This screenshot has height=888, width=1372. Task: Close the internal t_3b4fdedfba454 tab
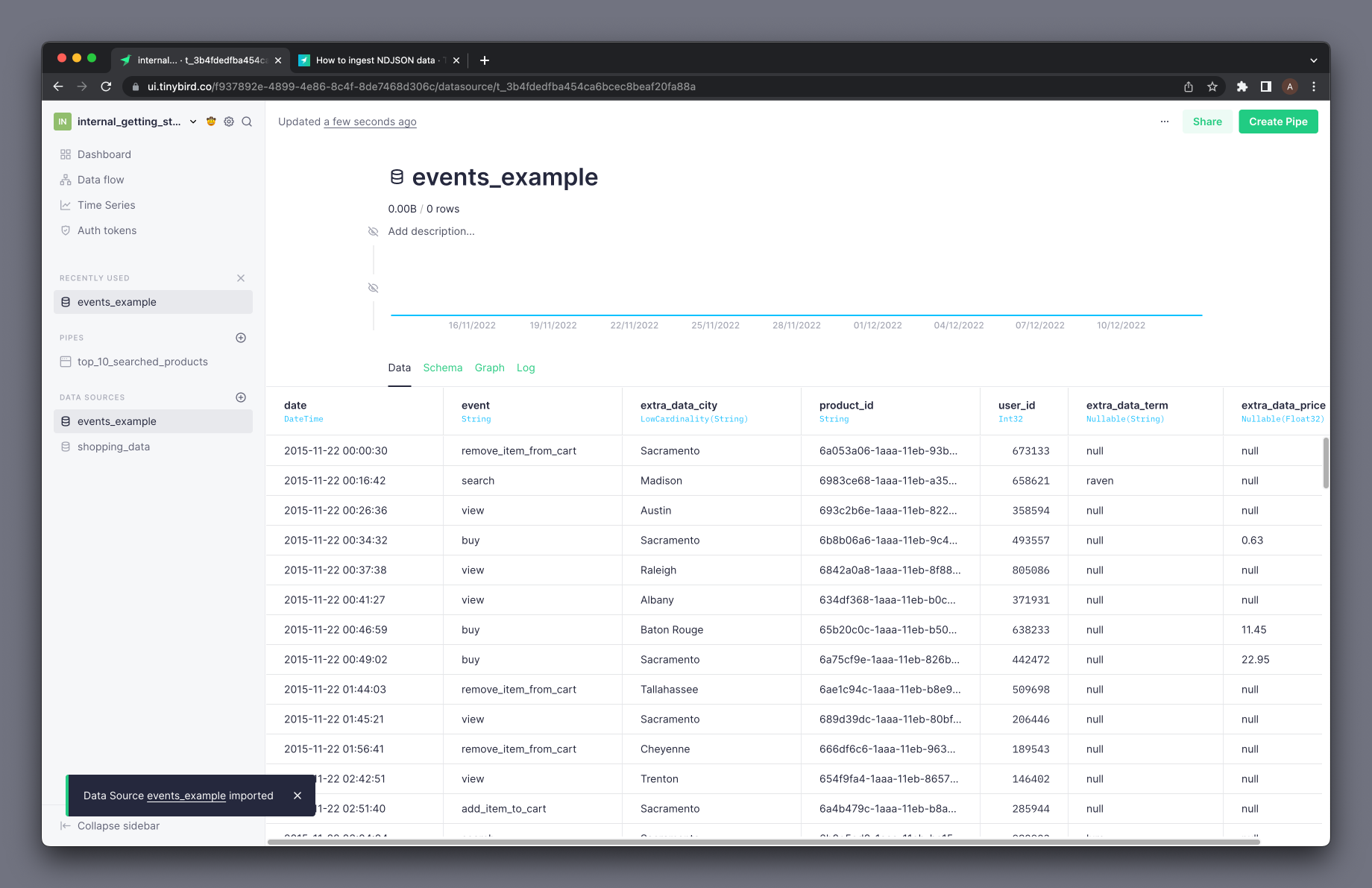click(278, 60)
